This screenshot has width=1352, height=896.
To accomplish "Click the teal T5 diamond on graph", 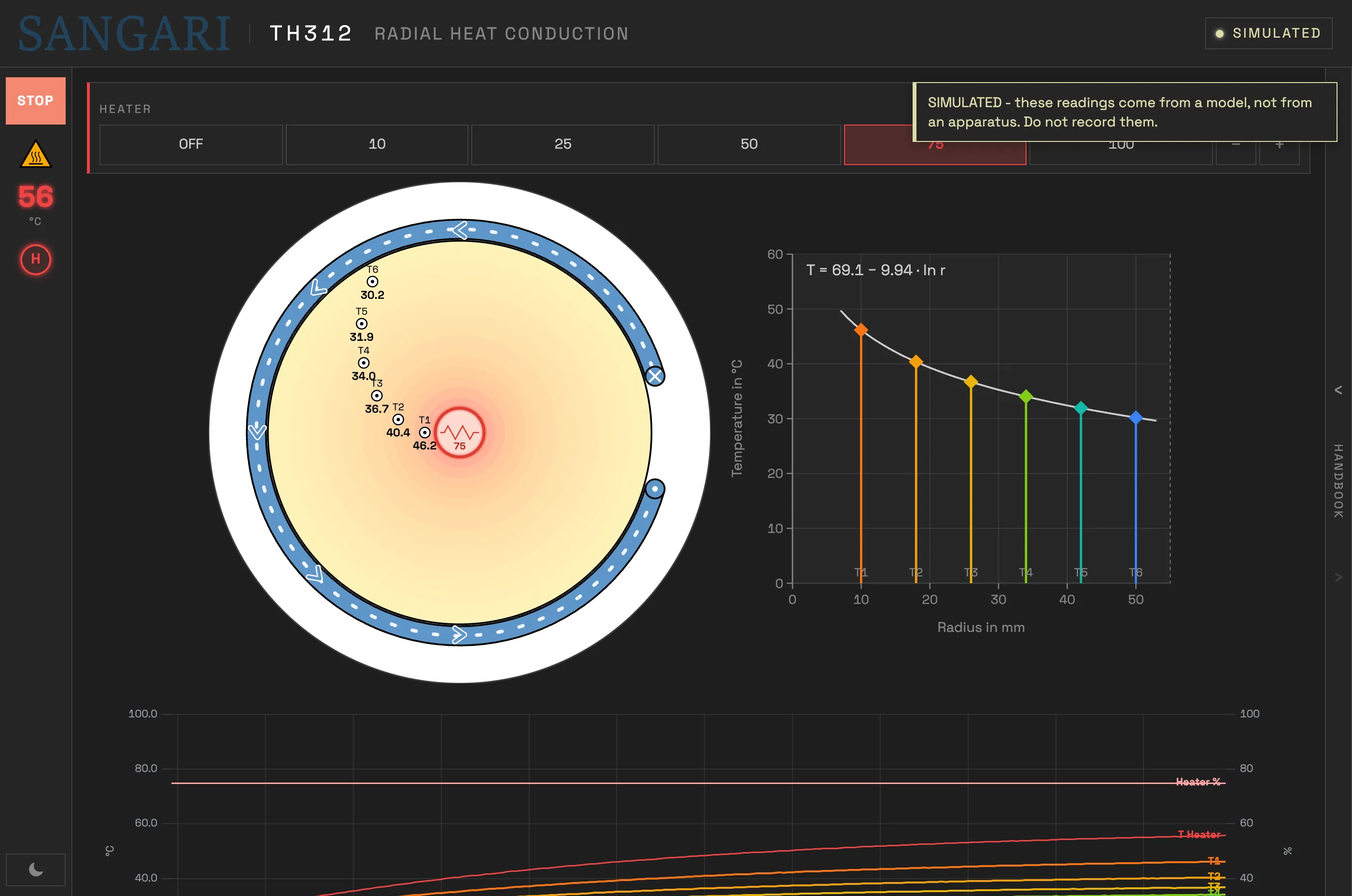I will tap(1081, 408).
